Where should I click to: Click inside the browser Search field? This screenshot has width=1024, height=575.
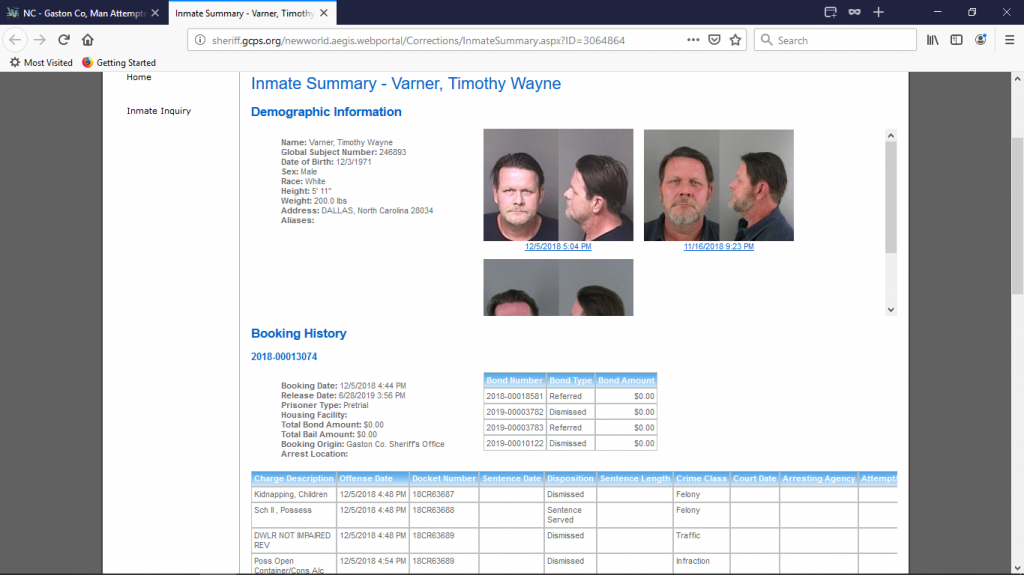(x=840, y=40)
